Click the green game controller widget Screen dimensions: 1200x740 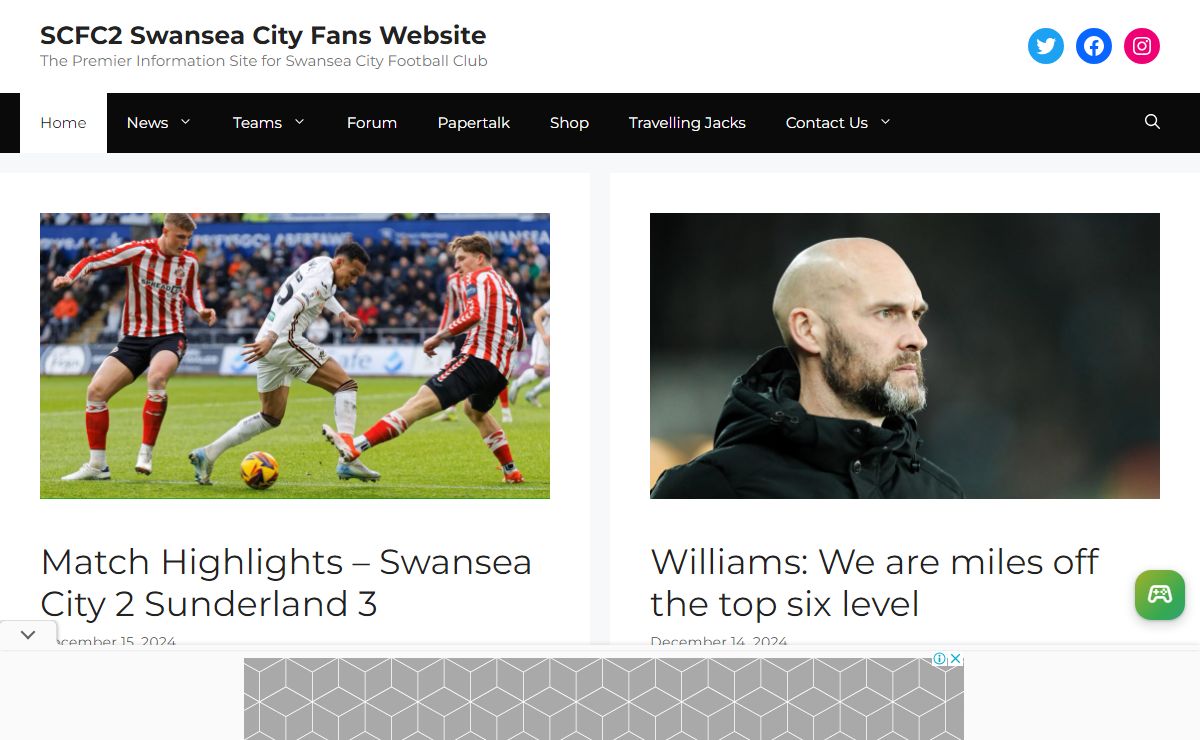click(x=1160, y=595)
